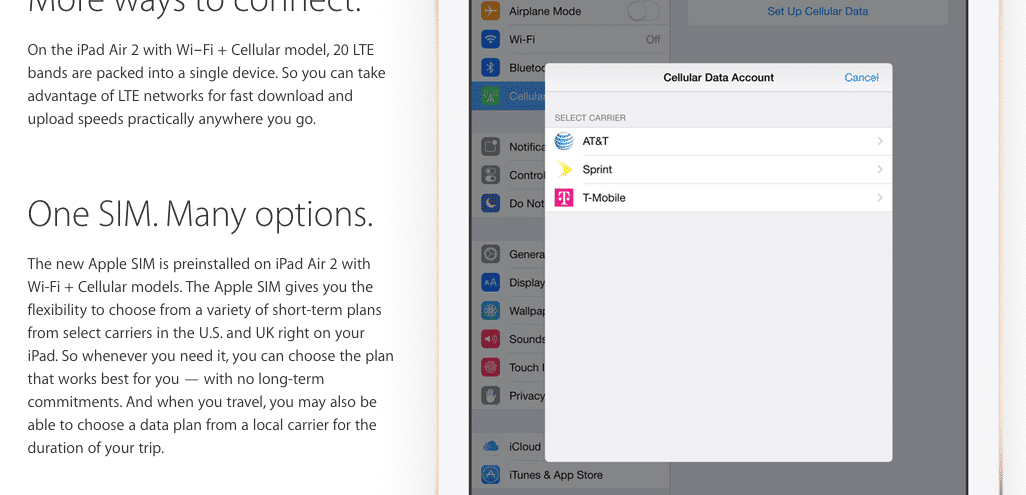Choose T-Mobile as the carrier
Viewport: 1026px width, 495px height.
point(718,198)
